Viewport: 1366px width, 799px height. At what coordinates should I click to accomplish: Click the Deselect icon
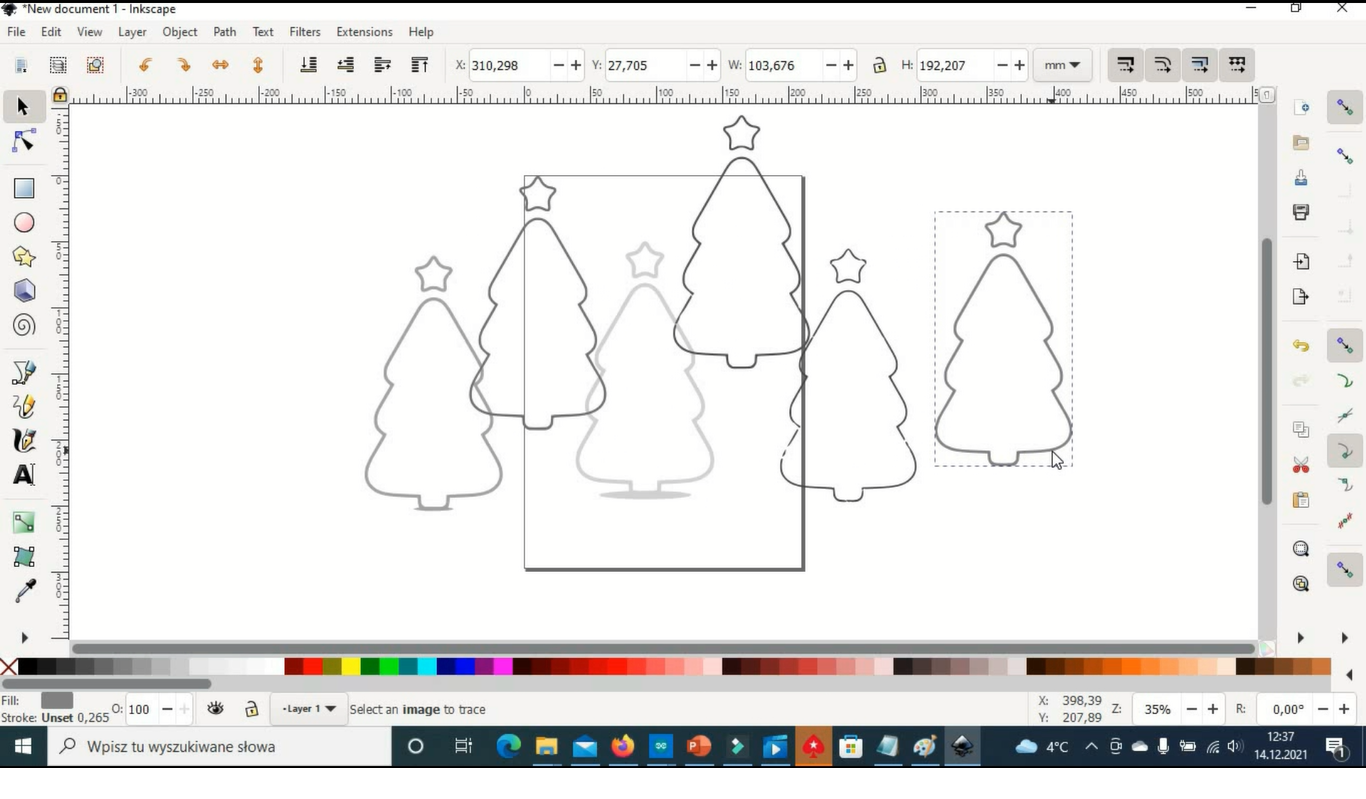click(95, 65)
